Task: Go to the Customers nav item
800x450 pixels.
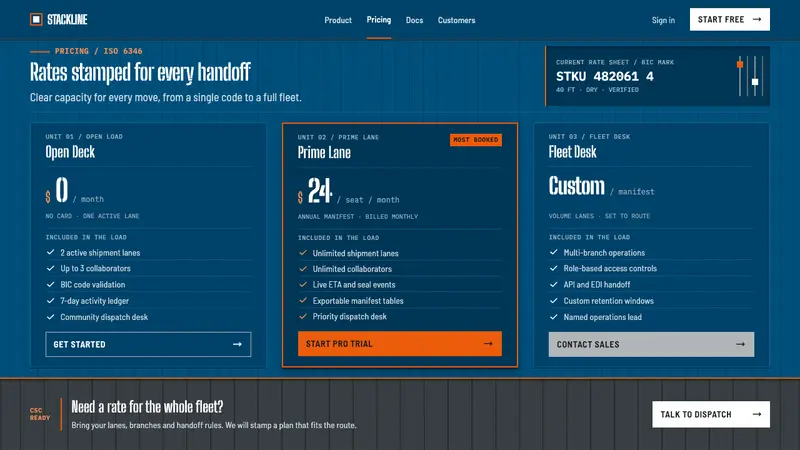Action: pos(456,20)
